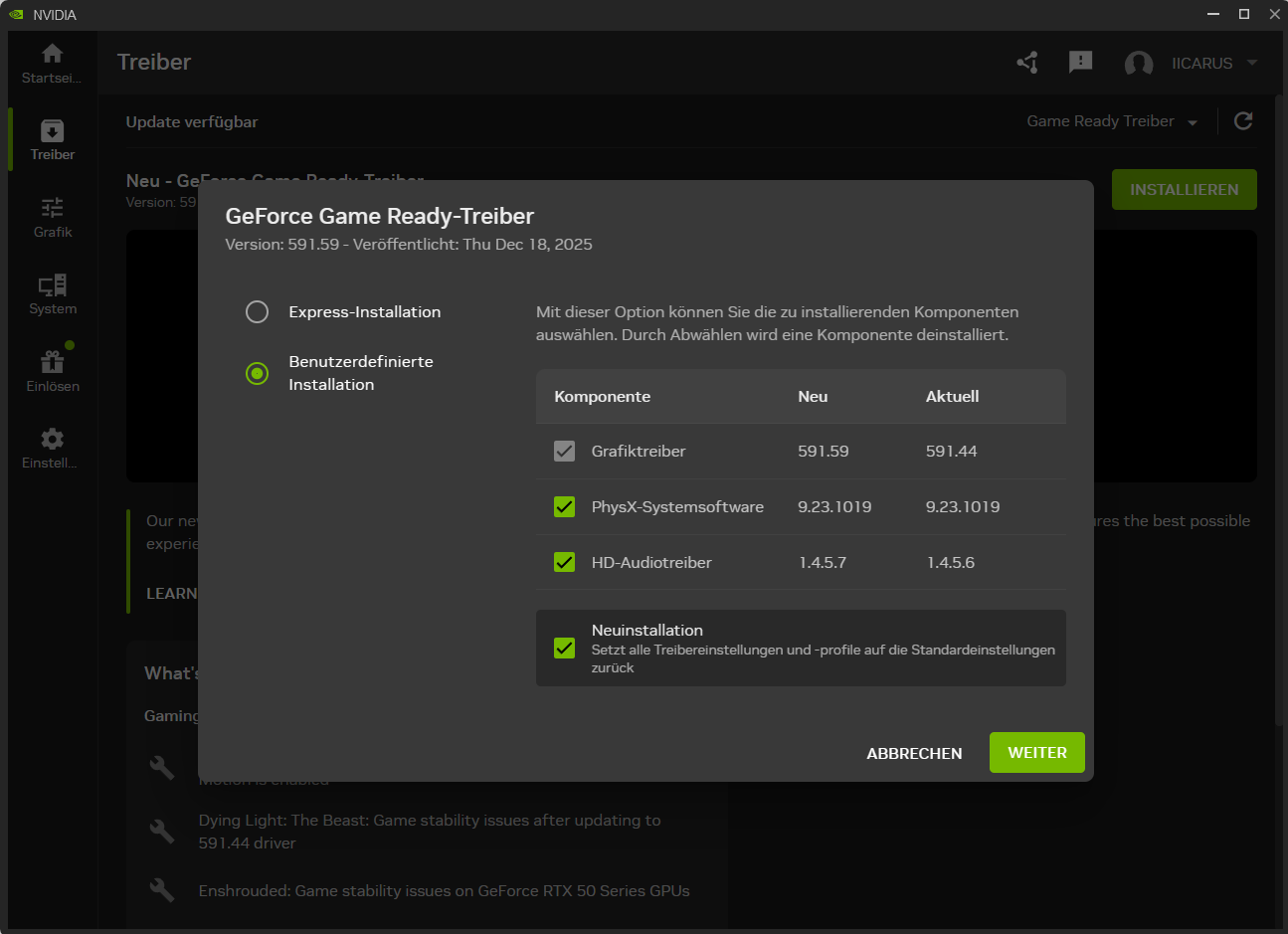Uncheck the PhysX-Systemsoftware checkbox
1288x934 pixels.
564,507
